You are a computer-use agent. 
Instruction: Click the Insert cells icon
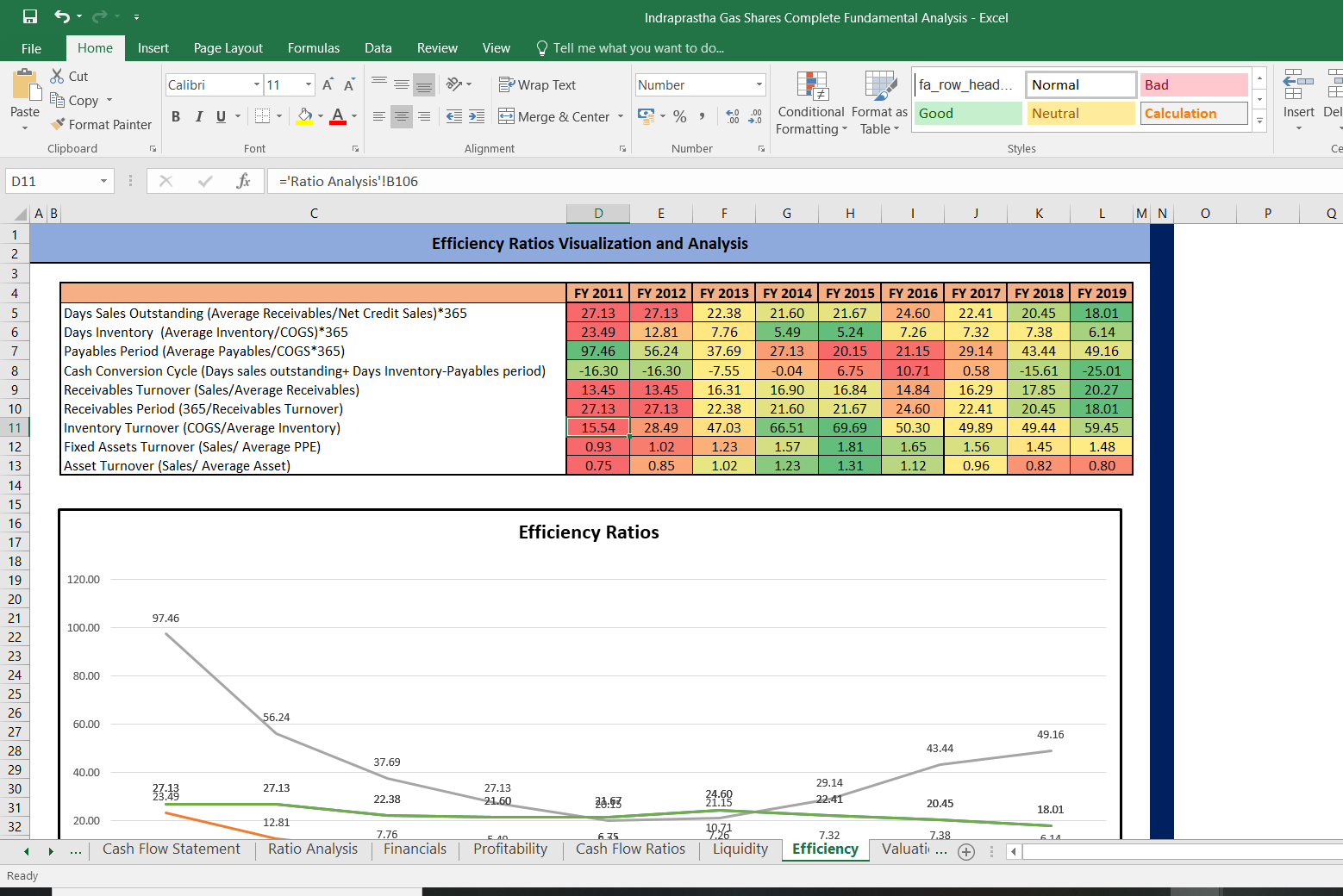[1298, 86]
